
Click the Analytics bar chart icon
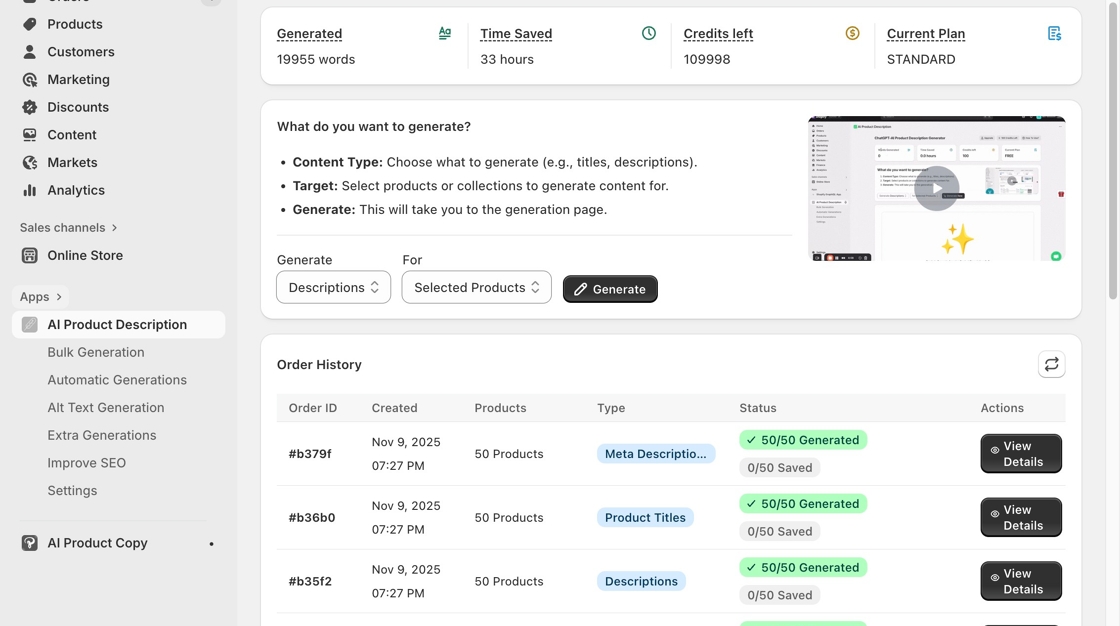pyautogui.click(x=30, y=190)
